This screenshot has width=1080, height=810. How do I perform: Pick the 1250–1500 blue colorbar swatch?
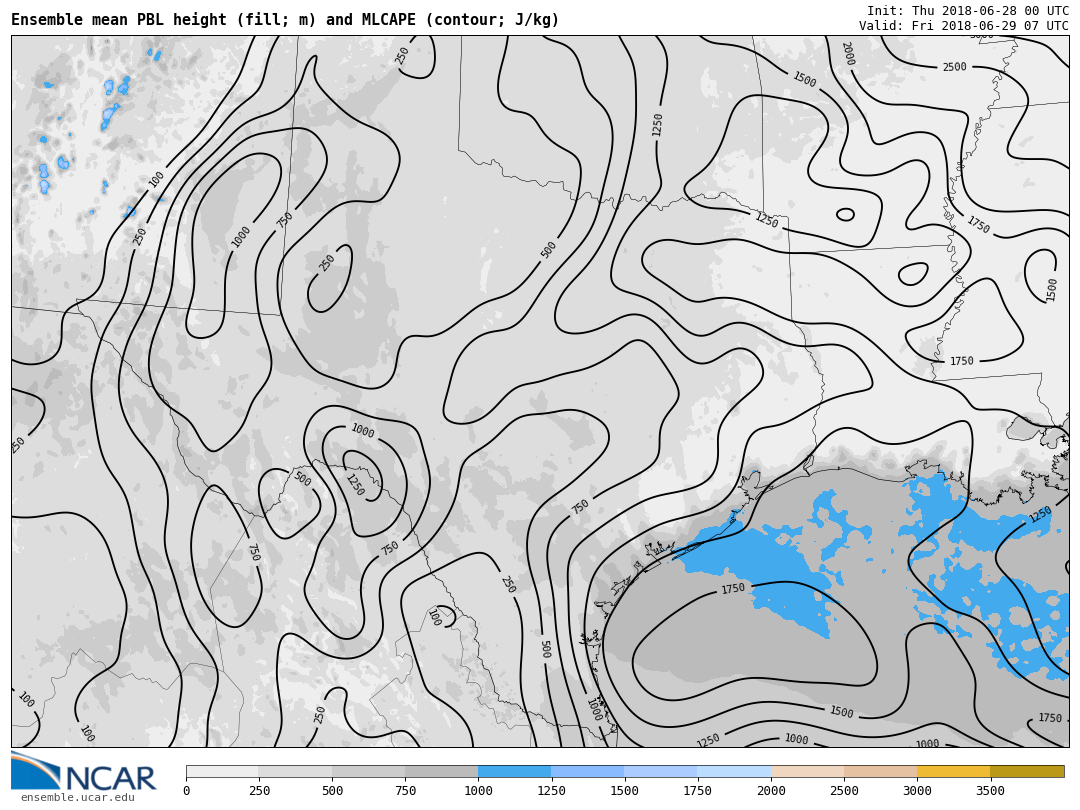click(587, 772)
